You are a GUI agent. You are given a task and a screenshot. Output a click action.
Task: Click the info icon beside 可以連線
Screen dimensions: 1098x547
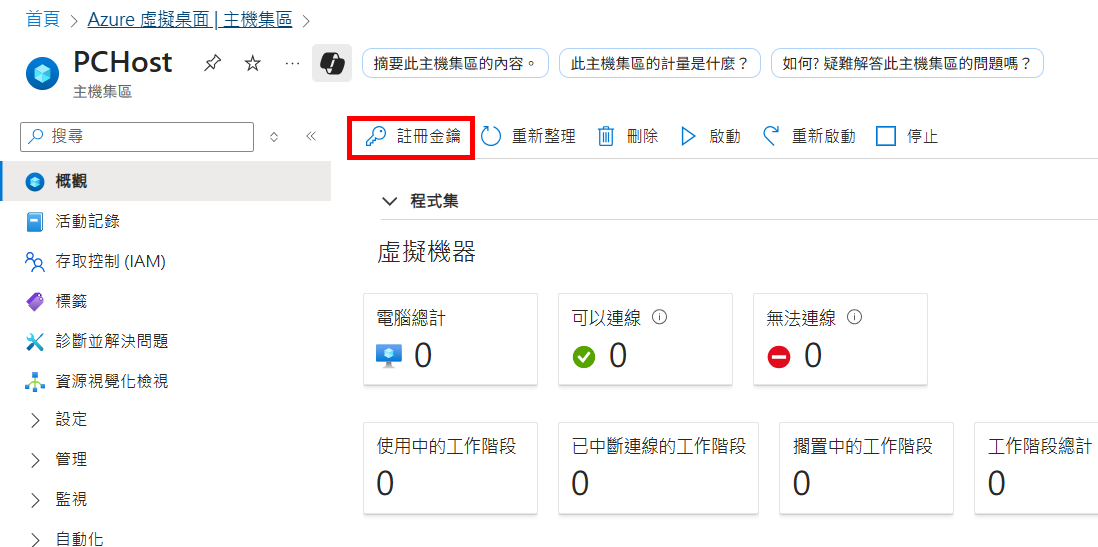click(659, 317)
